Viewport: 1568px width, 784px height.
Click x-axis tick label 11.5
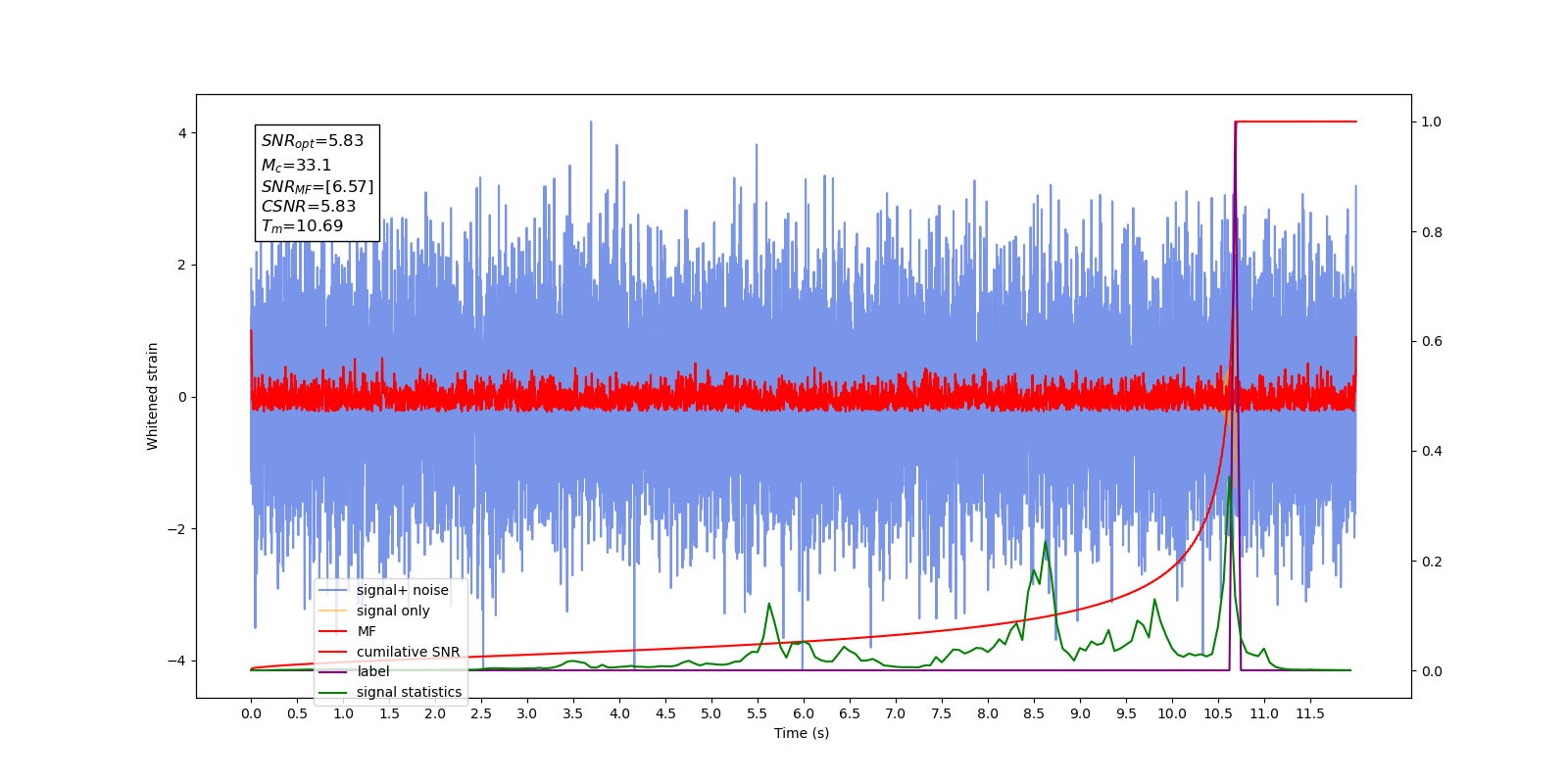(x=1310, y=713)
